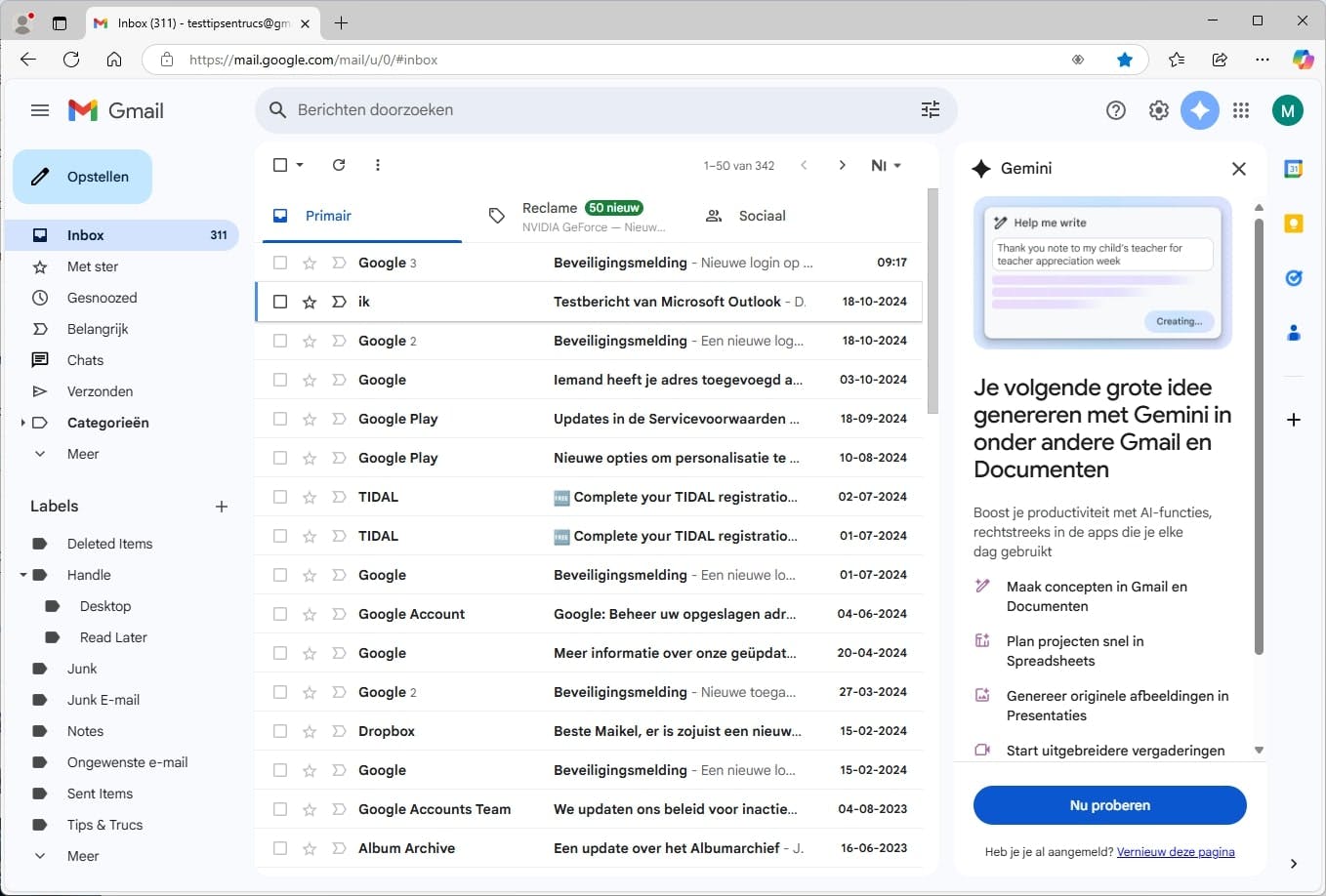This screenshot has width=1326, height=896.
Task: Click the Gemini sparkle icon in header
Action: (1200, 110)
